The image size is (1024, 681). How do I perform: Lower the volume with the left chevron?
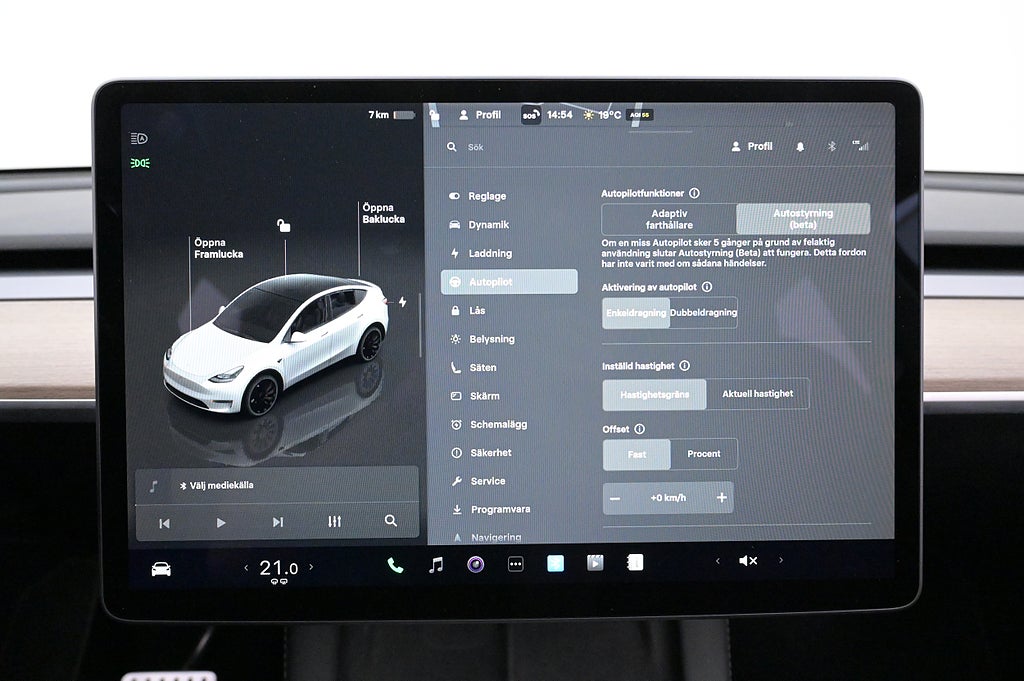pos(717,561)
